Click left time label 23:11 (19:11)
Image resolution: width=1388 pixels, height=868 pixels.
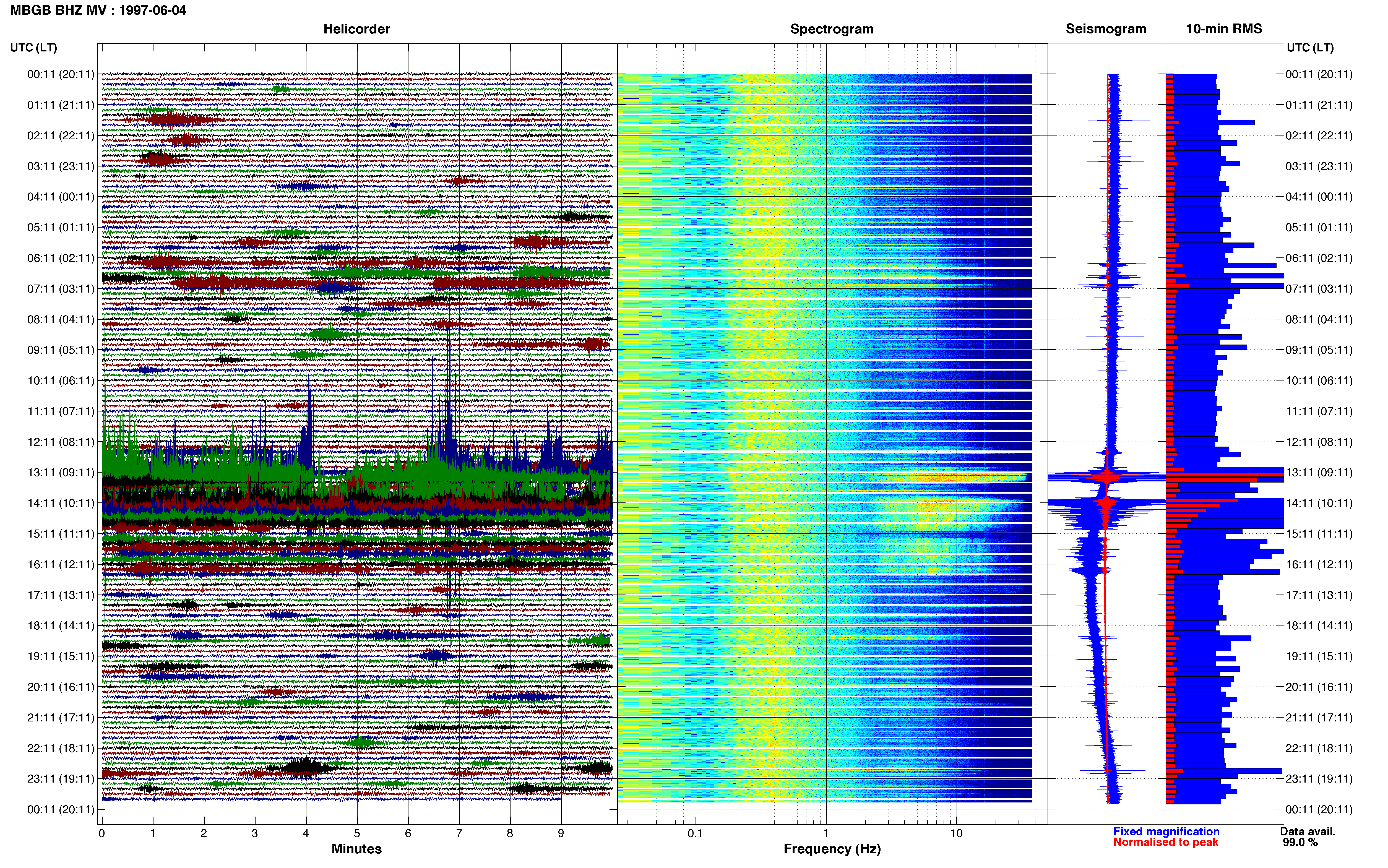click(x=61, y=778)
